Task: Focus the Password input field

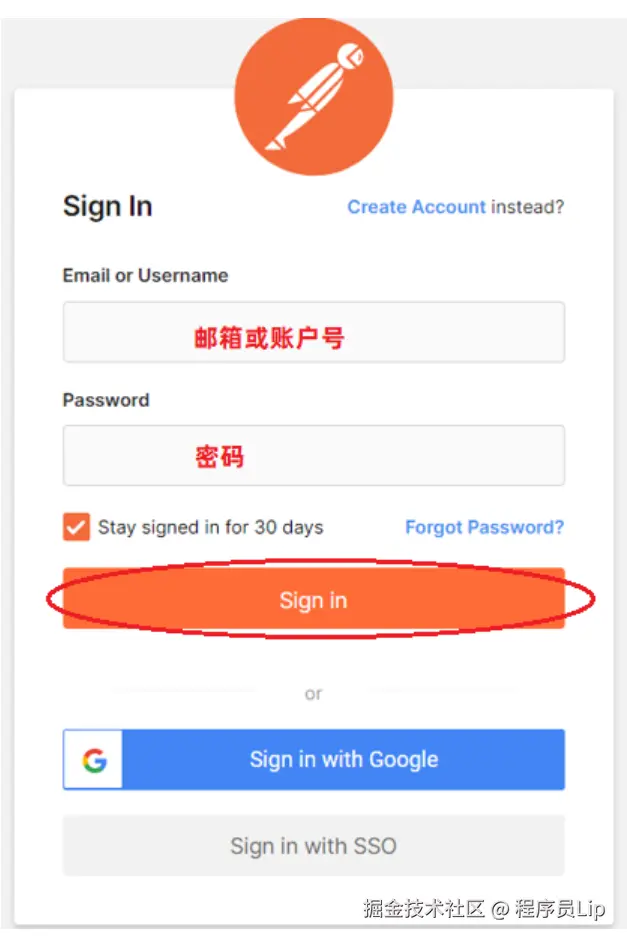Action: coord(314,455)
